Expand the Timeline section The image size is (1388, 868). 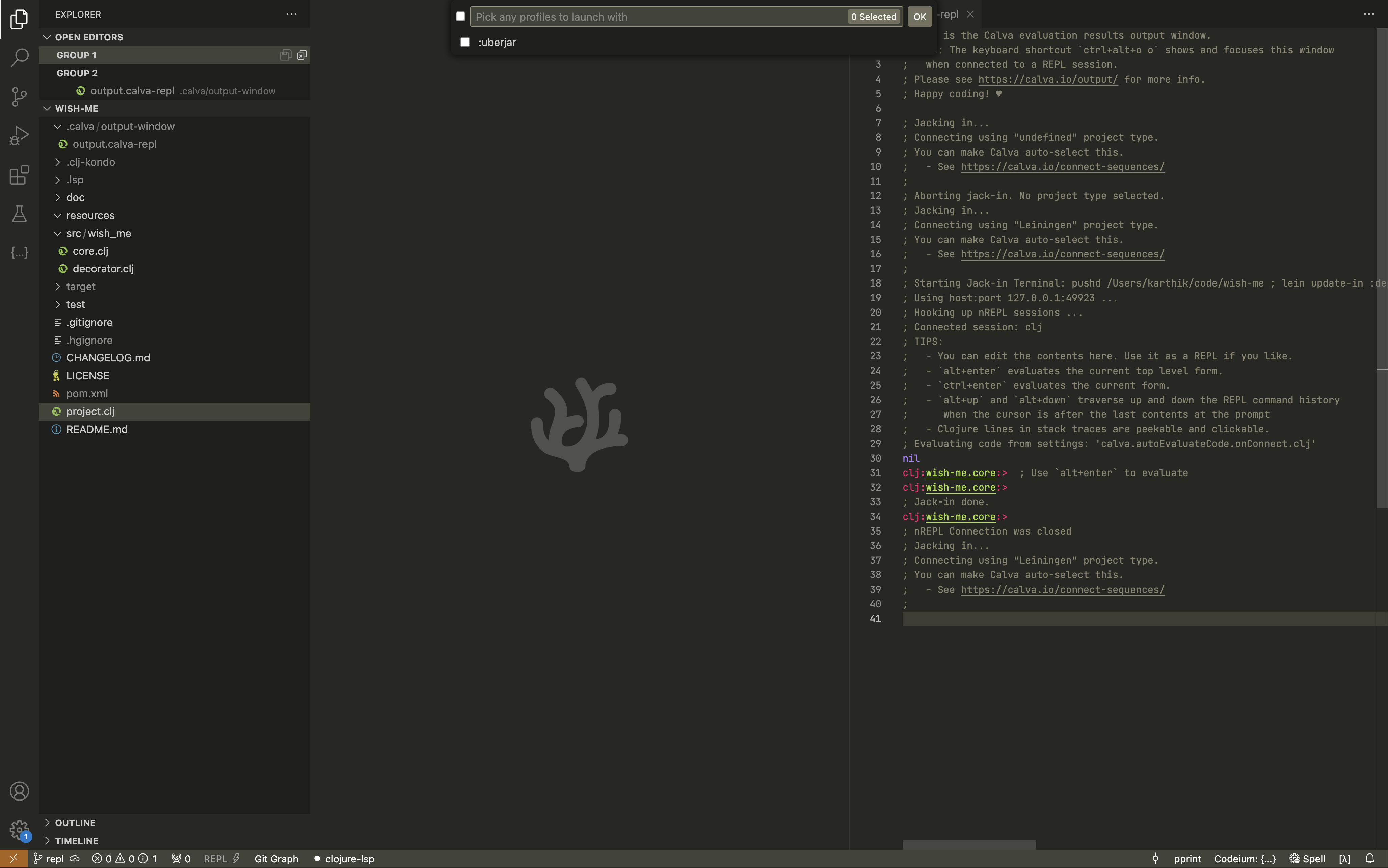click(47, 840)
